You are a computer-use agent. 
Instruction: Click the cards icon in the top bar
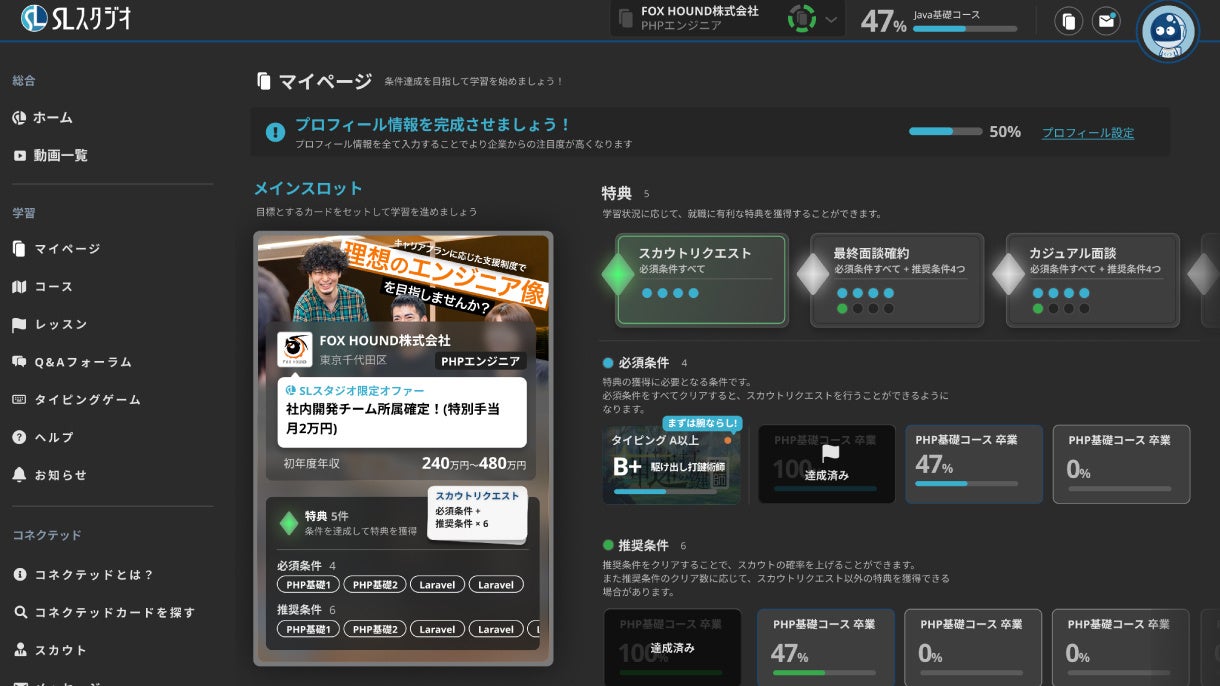1068,20
